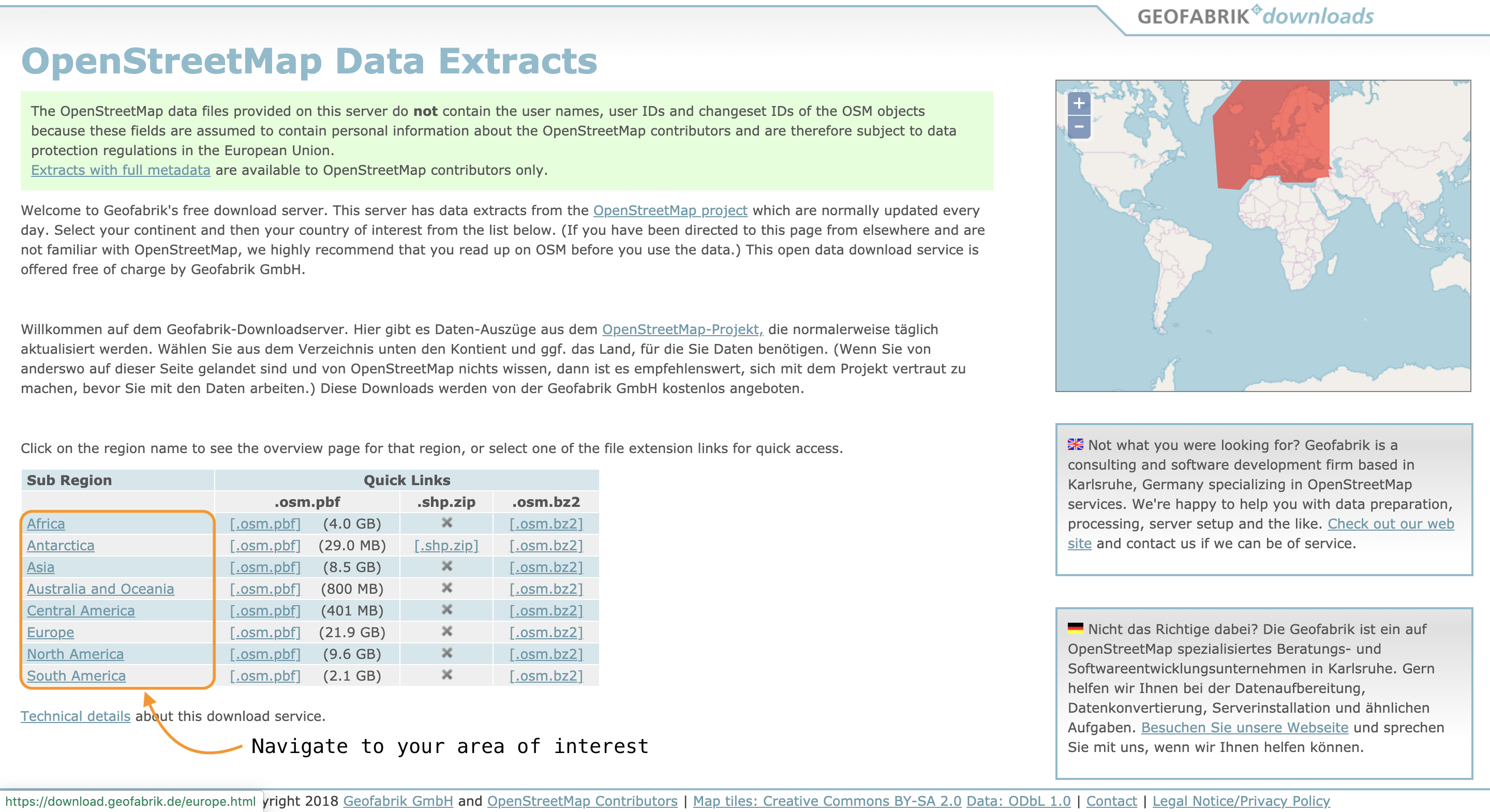Zoom out the map with minus button
The width and height of the screenshot is (1490, 812).
pyautogui.click(x=1079, y=127)
